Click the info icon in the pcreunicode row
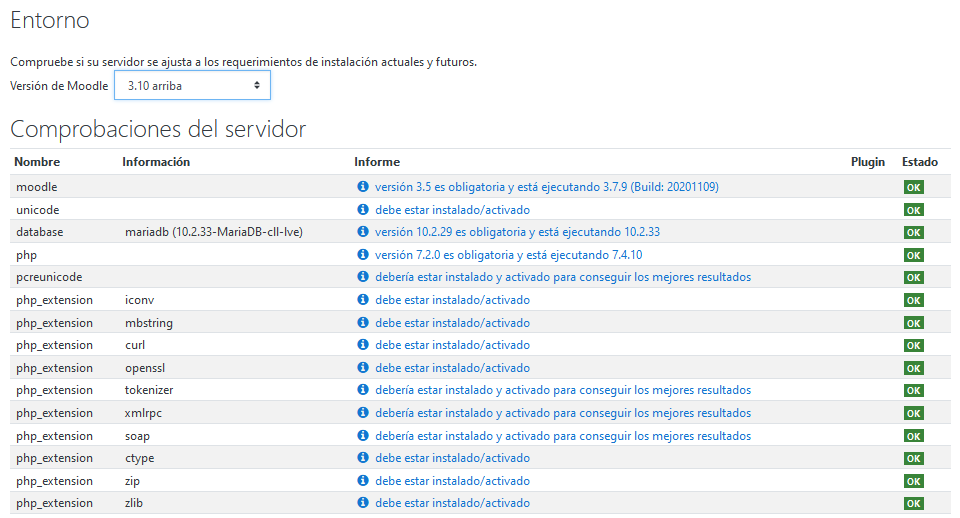Viewport: 960px width, 518px height. (x=363, y=277)
